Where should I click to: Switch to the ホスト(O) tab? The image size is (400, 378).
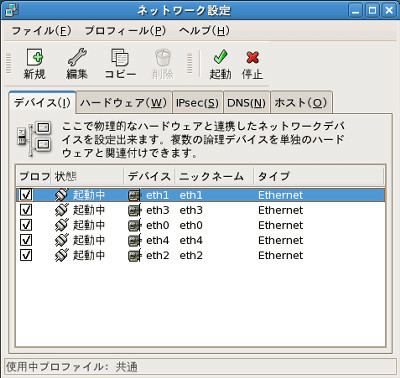(301, 103)
